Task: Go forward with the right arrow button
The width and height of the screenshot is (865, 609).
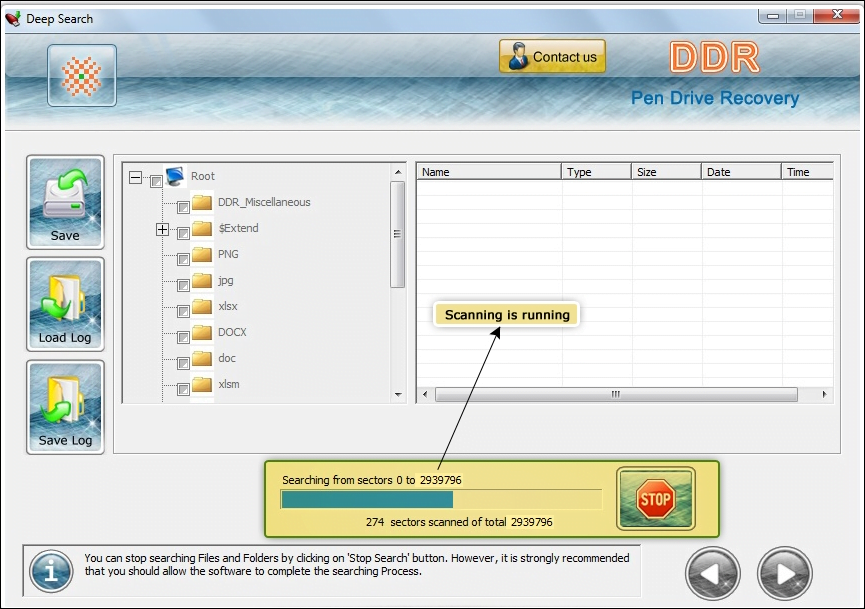Action: pos(784,574)
